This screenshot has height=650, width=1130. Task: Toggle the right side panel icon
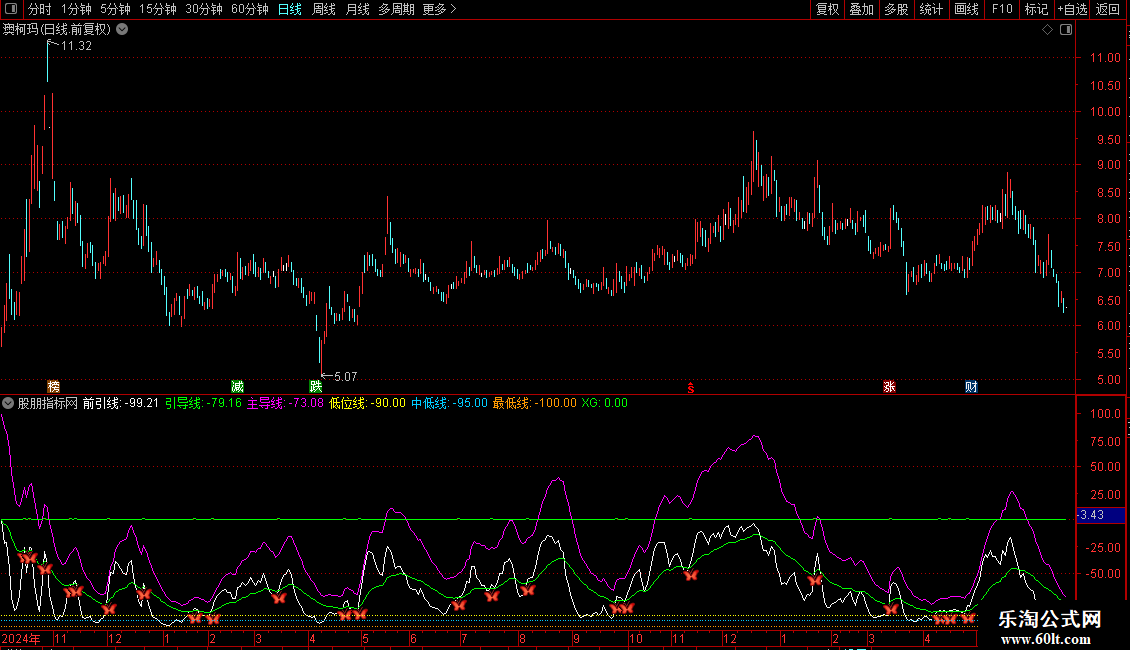pos(1066,30)
